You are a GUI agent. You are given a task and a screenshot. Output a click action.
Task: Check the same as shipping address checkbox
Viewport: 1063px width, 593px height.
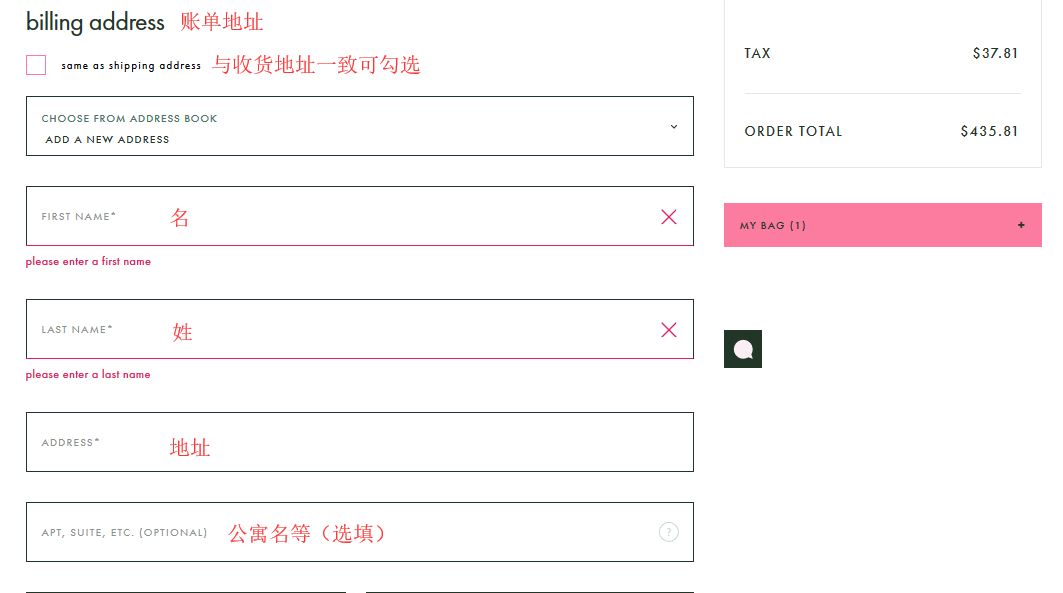36,65
